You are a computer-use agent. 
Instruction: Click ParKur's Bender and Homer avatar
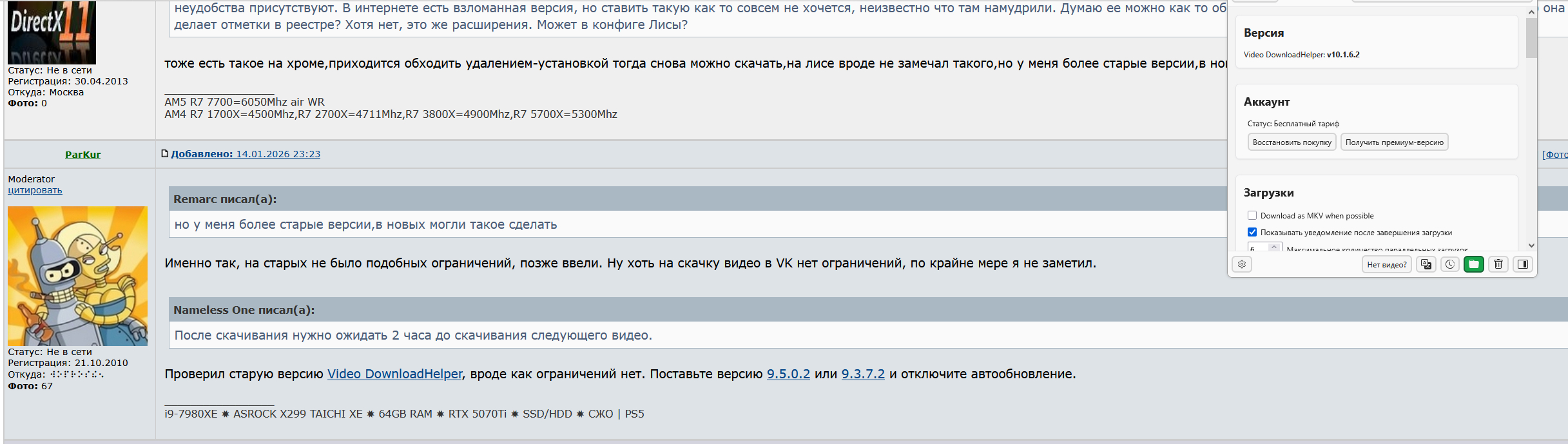click(77, 276)
